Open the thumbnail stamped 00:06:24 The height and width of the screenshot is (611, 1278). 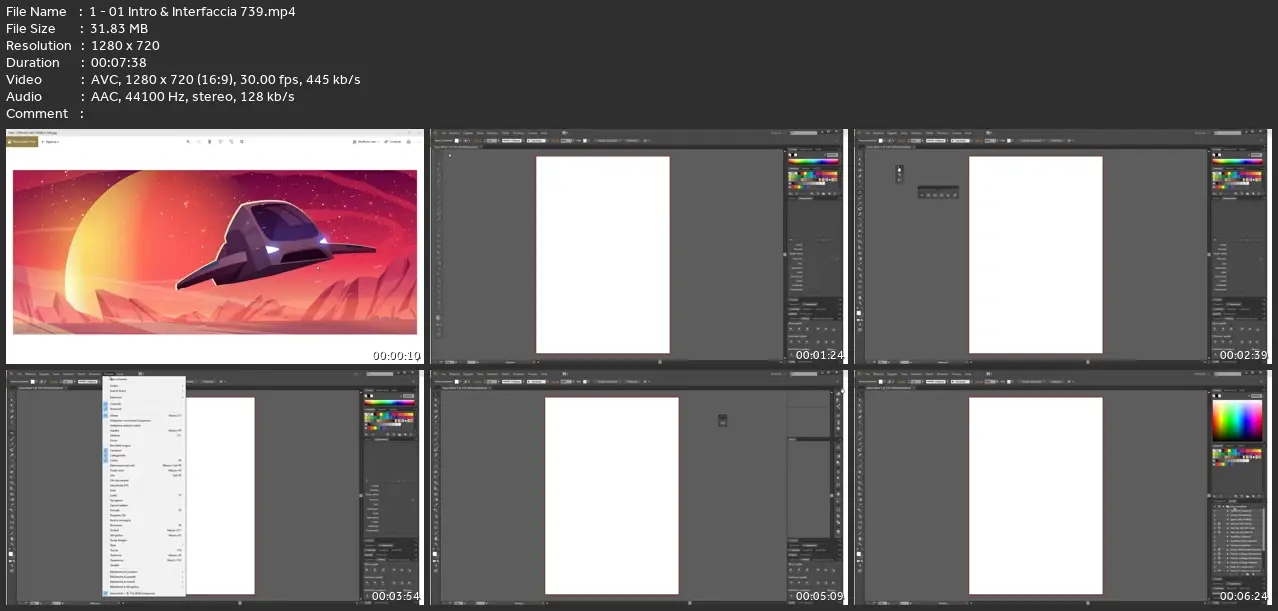pyautogui.click(x=1062, y=488)
